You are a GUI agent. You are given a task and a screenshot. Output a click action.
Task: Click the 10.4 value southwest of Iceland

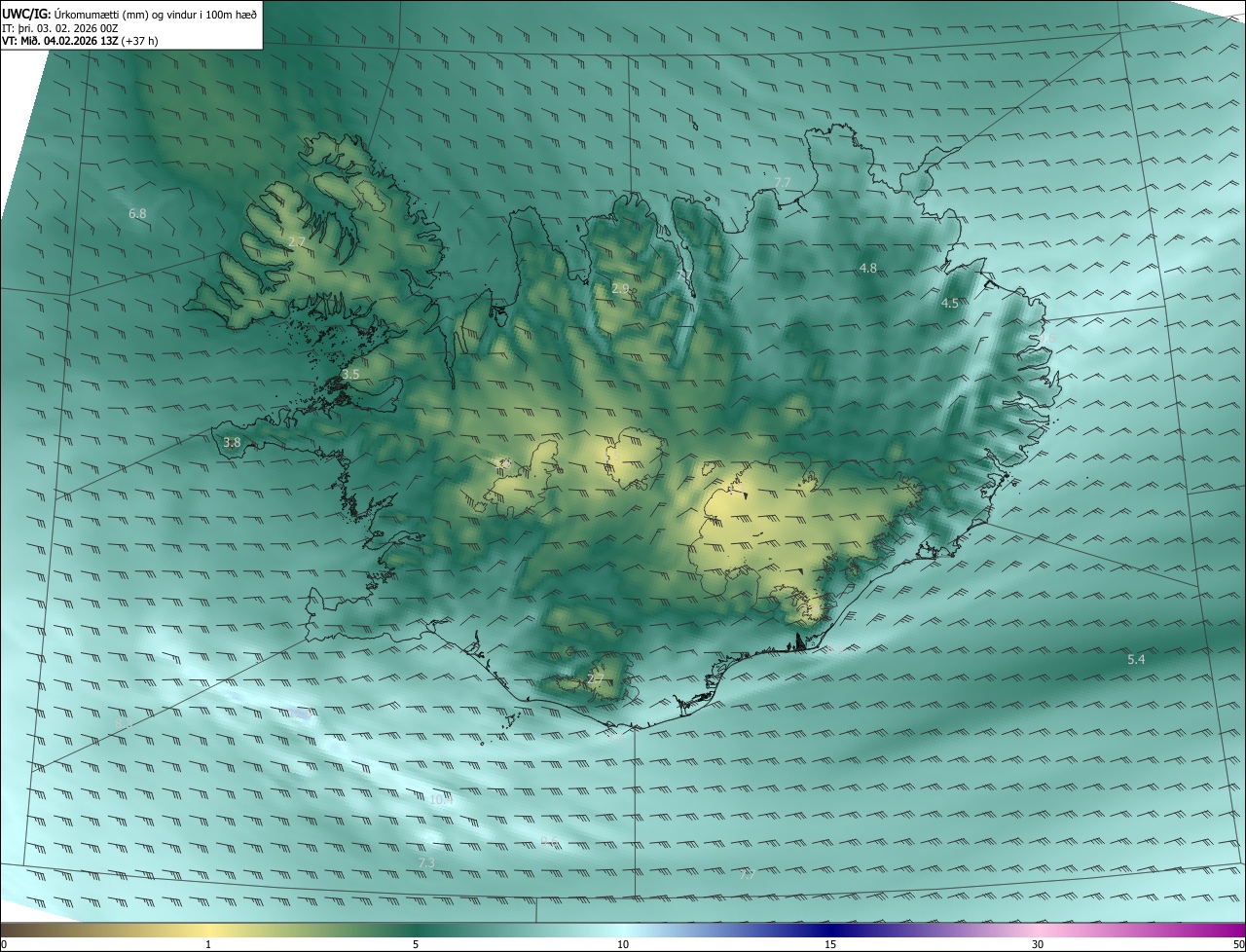(442, 800)
